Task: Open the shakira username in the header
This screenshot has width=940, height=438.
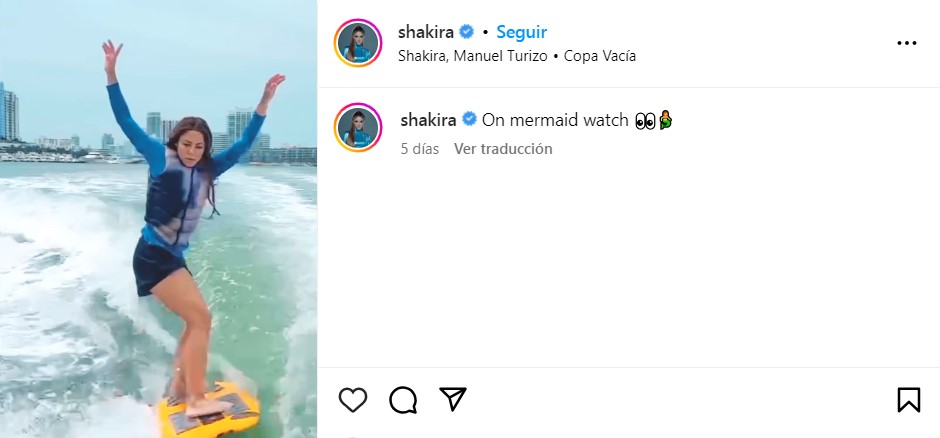Action: [426, 32]
